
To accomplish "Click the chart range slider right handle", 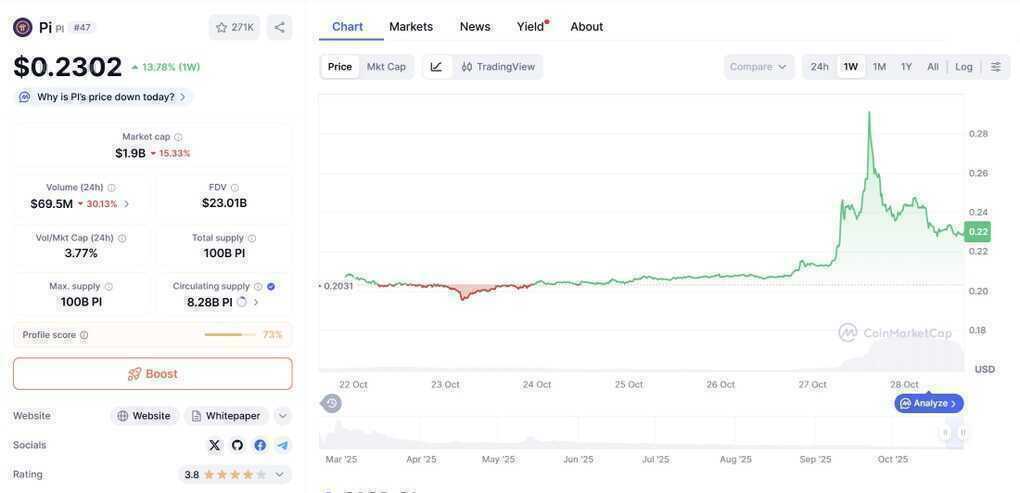I will [x=963, y=432].
